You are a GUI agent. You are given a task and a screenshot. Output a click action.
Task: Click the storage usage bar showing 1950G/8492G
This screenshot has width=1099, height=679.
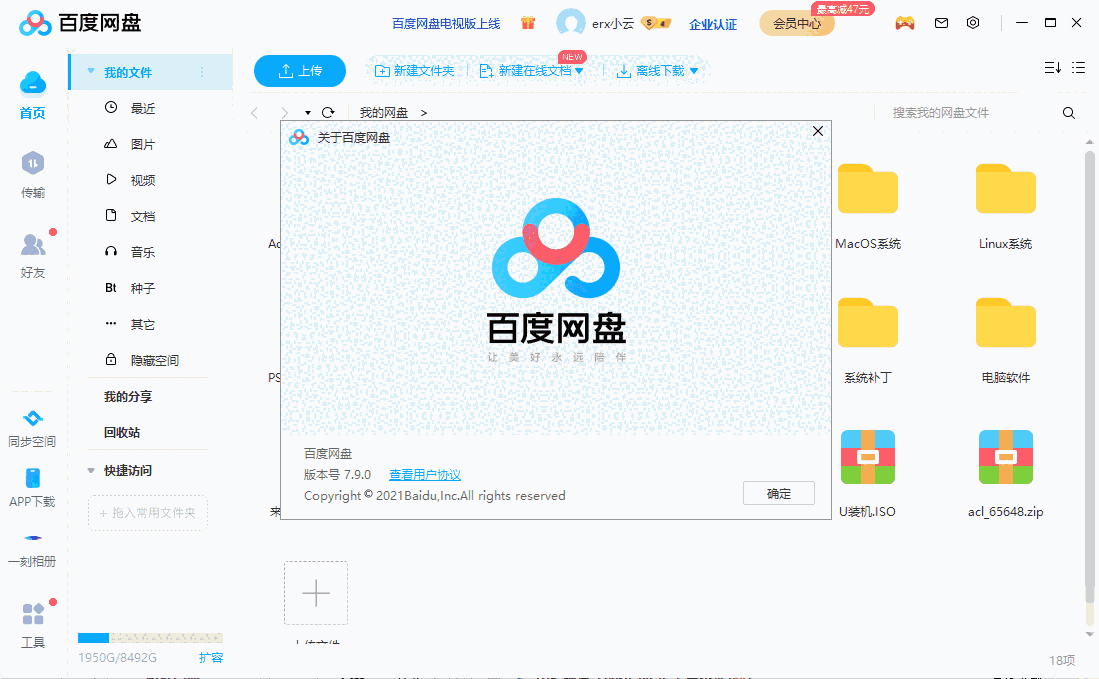pos(148,637)
